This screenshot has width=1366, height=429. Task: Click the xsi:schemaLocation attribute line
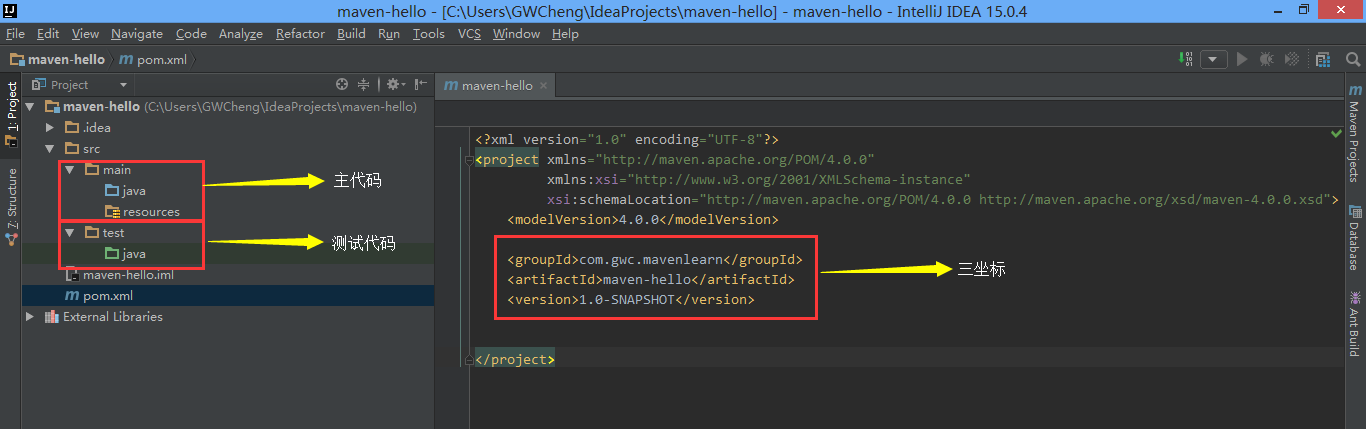click(x=942, y=199)
